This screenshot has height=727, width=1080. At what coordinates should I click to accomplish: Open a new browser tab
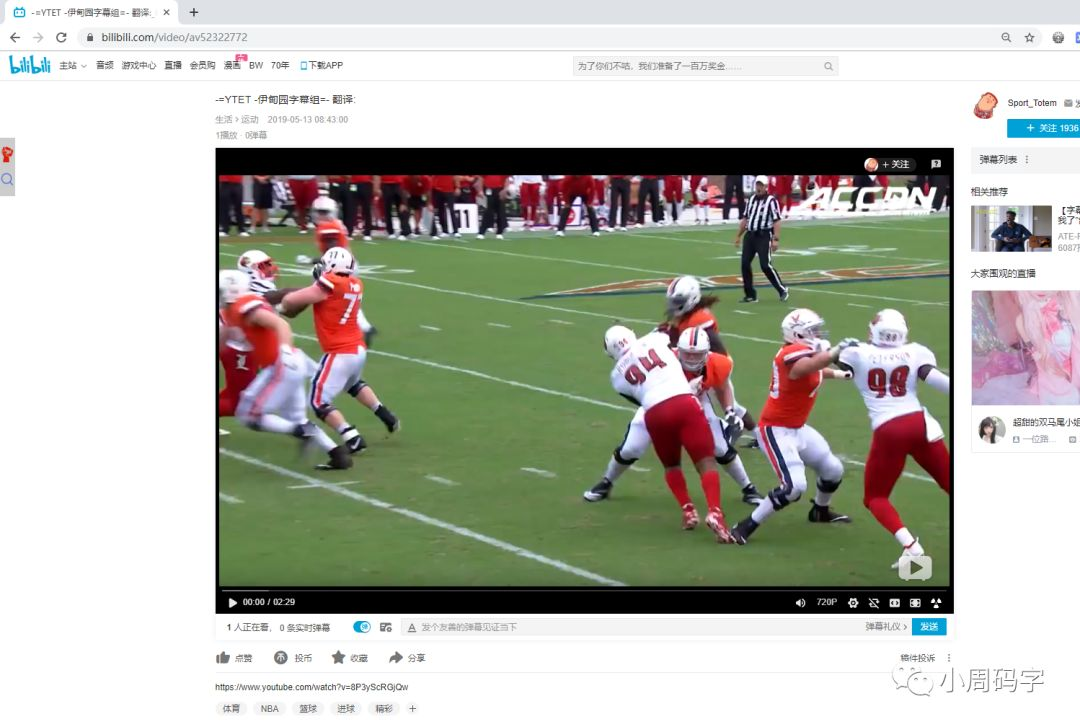tap(194, 12)
